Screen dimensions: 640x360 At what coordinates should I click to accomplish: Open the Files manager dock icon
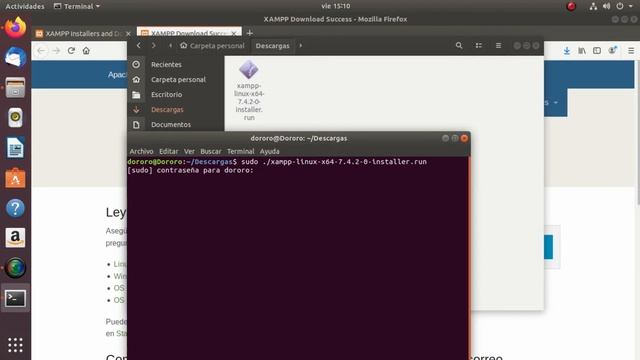coord(15,87)
